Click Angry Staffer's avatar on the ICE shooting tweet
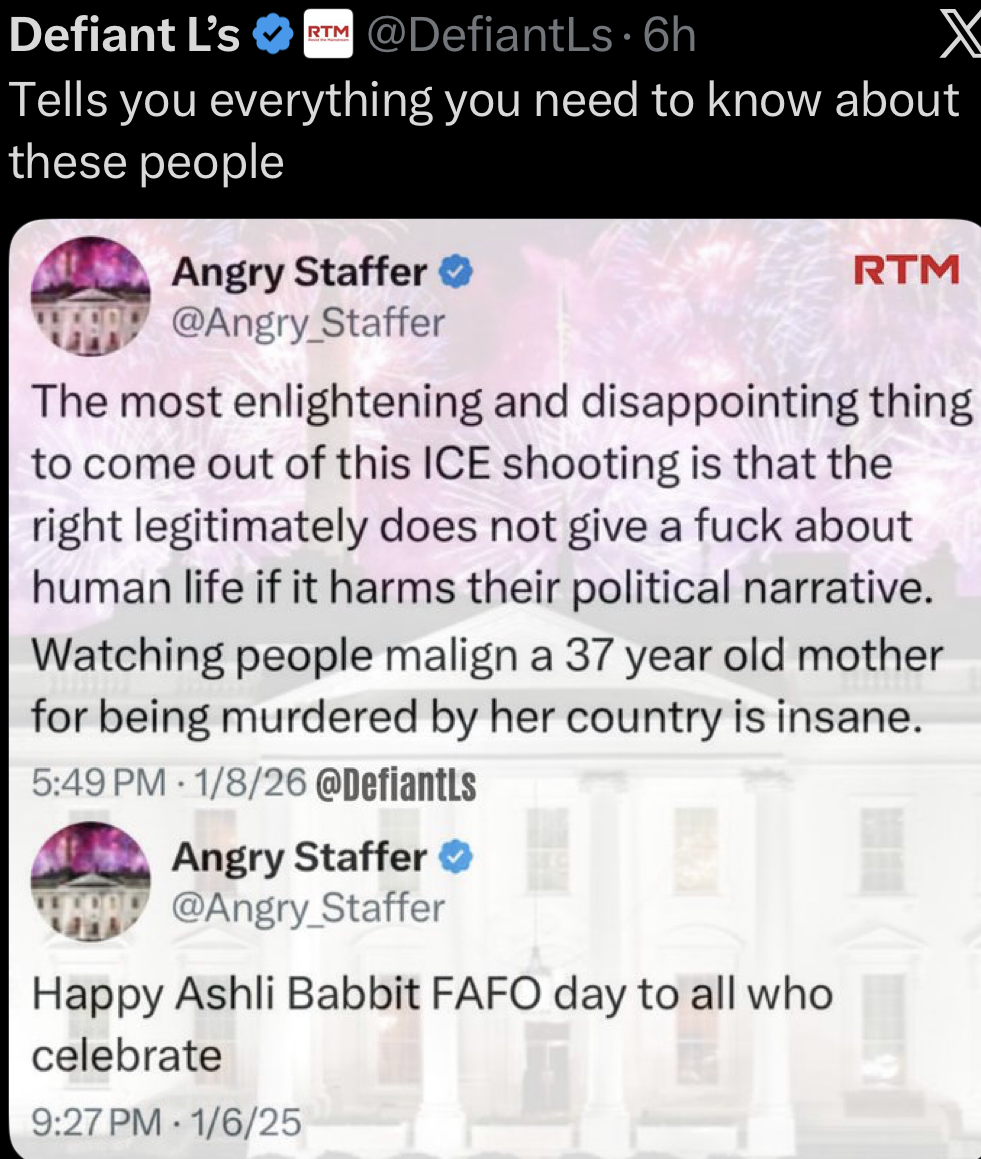Image resolution: width=981 pixels, height=1159 pixels. [90, 296]
